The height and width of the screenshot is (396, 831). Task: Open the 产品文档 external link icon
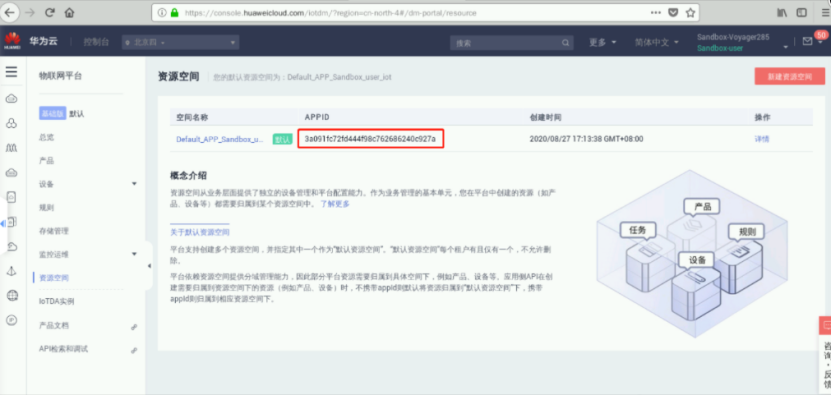pyautogui.click(x=134, y=327)
